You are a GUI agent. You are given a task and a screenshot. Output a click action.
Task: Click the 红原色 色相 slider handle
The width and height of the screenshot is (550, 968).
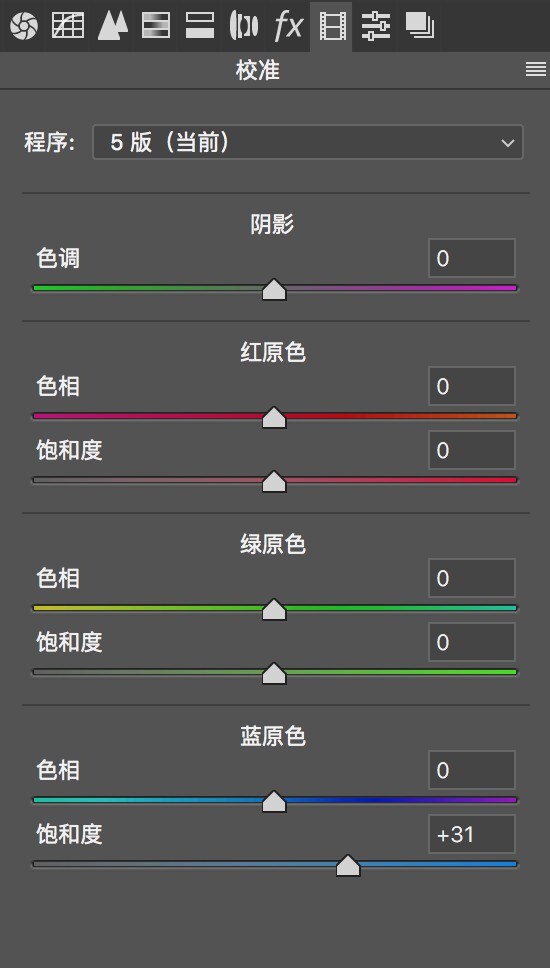[x=274, y=418]
